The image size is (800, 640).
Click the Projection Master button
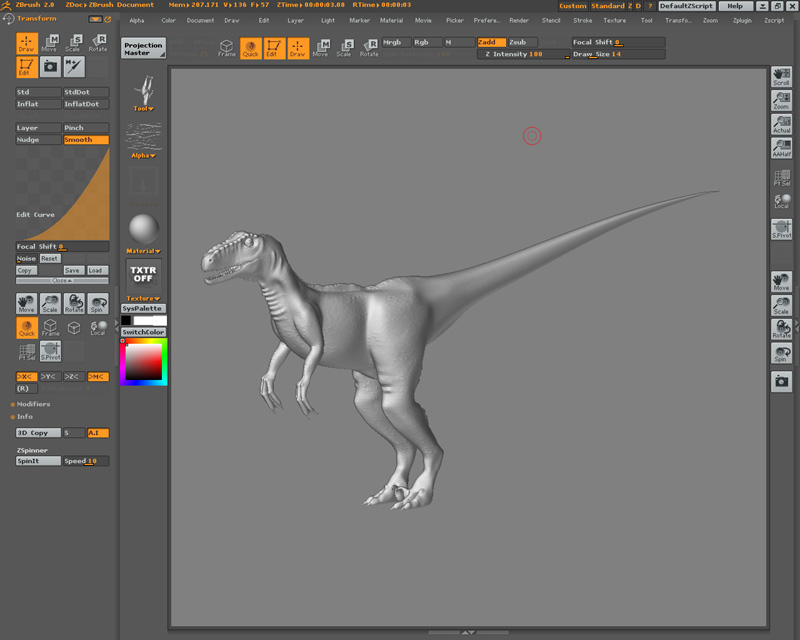pyautogui.click(x=143, y=48)
